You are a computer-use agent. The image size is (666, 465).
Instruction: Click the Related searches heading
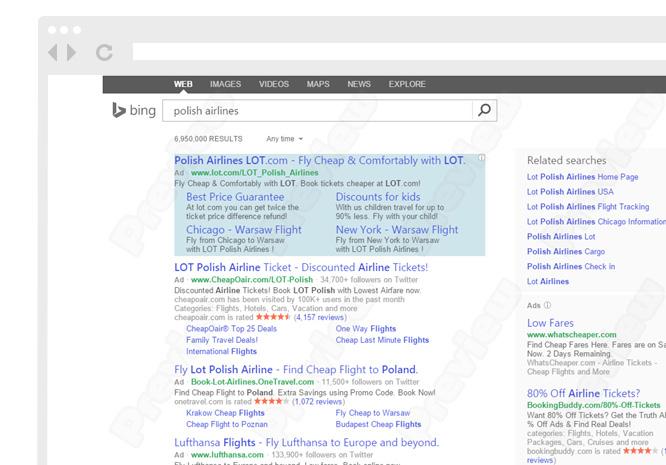click(567, 161)
